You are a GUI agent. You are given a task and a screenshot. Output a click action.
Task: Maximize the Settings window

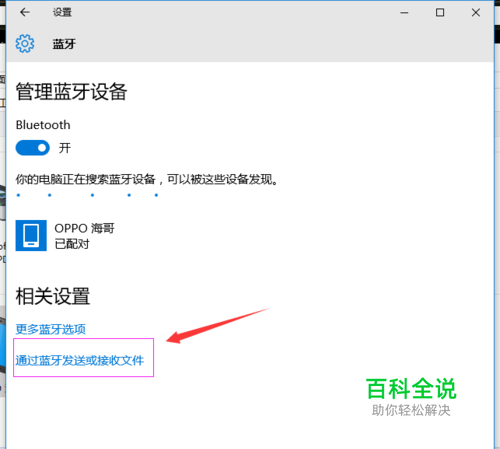440,13
